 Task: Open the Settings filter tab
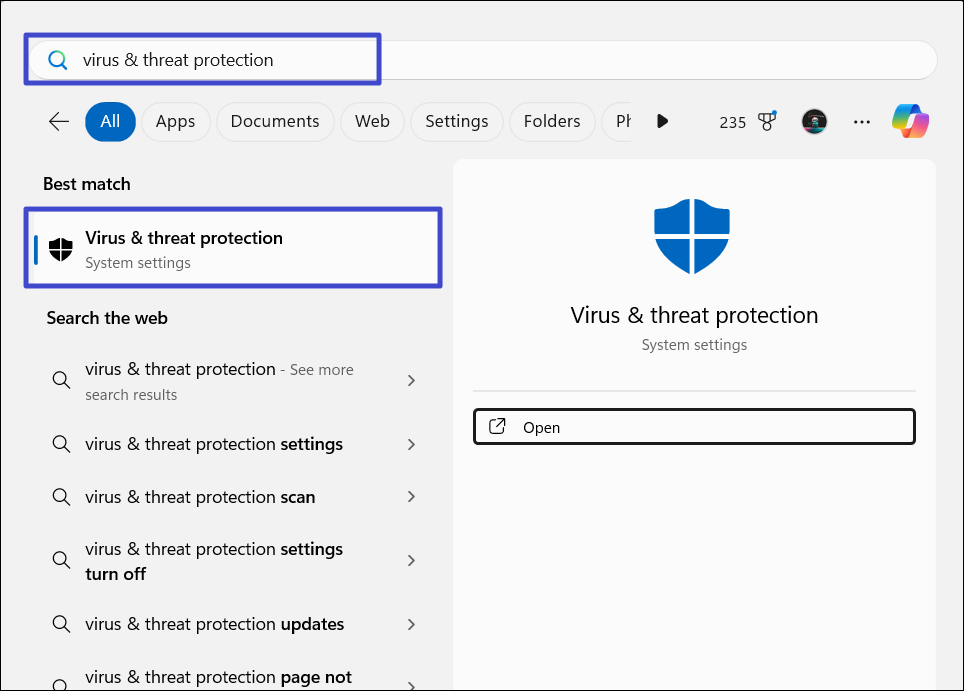pos(456,122)
